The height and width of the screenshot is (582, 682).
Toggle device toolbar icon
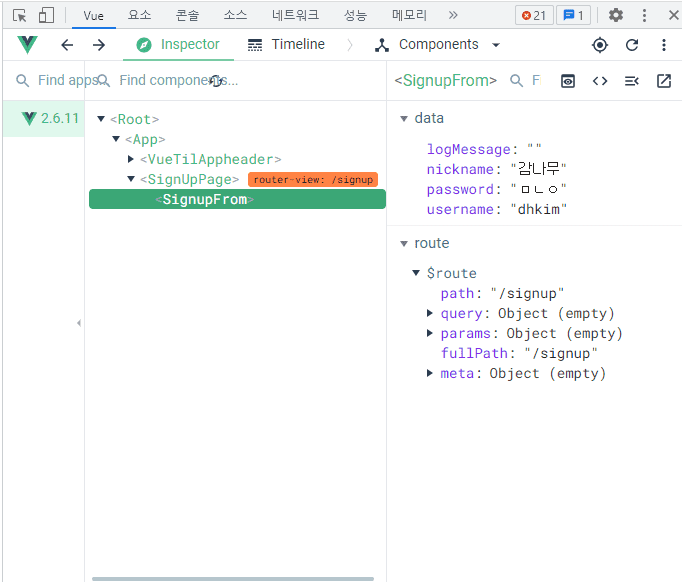pos(46,15)
